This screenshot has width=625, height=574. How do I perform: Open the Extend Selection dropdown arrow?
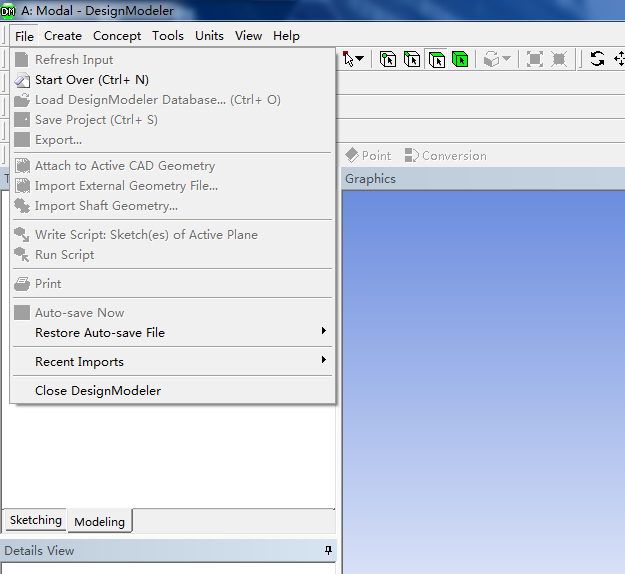pos(507,59)
